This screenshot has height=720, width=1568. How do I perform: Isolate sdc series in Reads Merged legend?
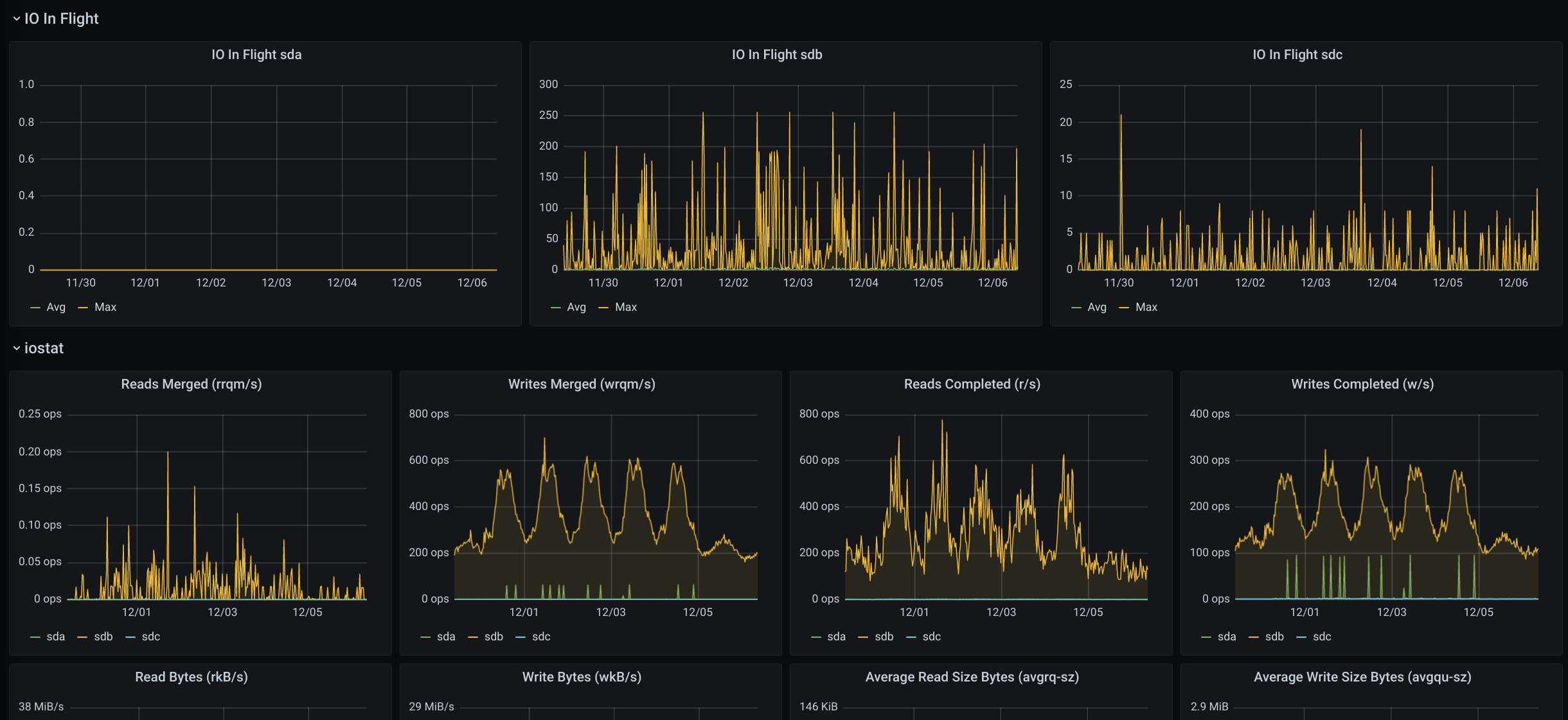click(x=150, y=637)
